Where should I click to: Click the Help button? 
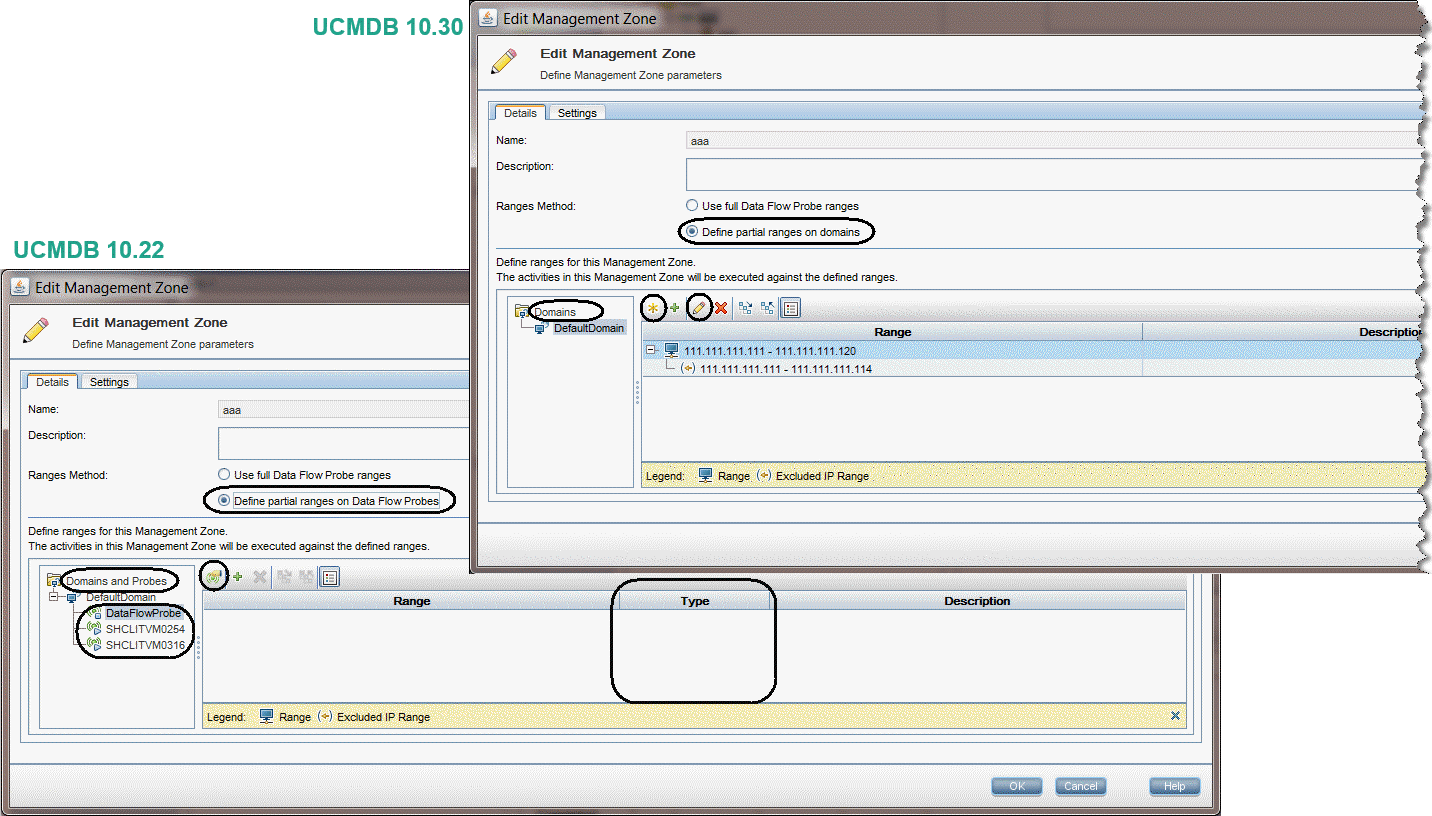point(1175,786)
